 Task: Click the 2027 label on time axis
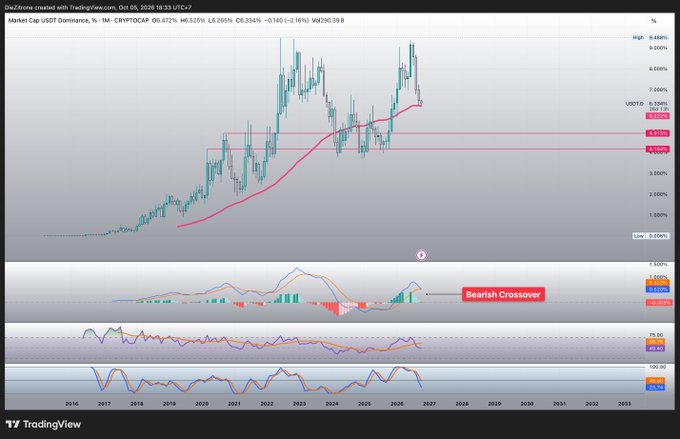[x=429, y=404]
